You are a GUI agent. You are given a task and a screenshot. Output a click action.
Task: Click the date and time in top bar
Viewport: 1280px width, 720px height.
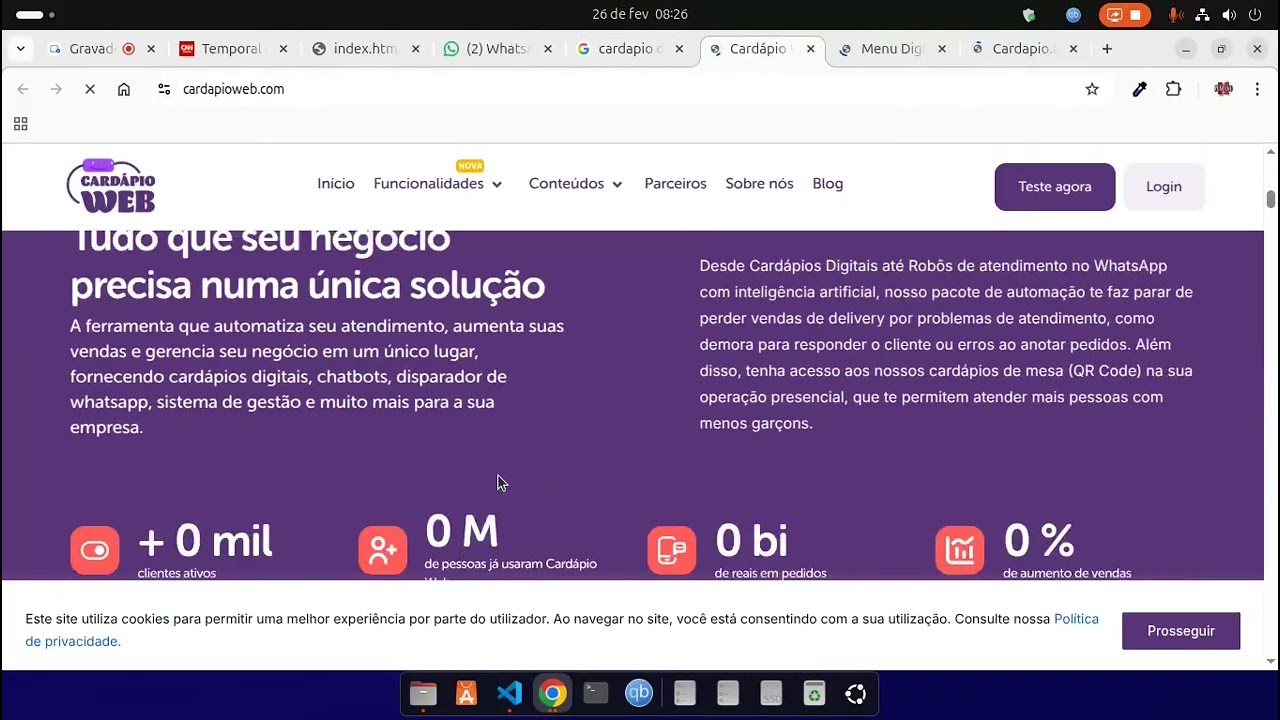coord(640,15)
